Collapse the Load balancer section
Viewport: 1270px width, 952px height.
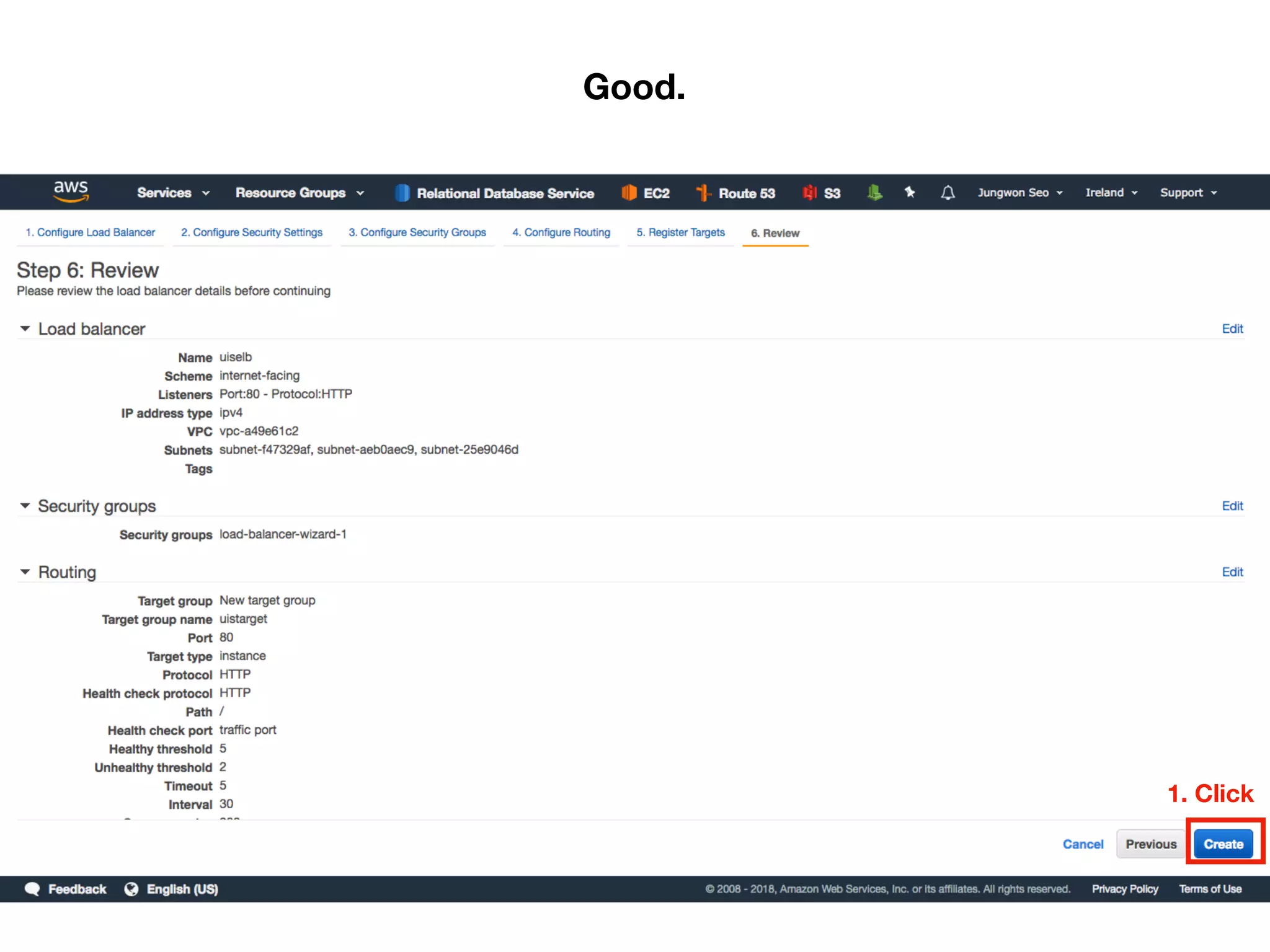click(25, 328)
